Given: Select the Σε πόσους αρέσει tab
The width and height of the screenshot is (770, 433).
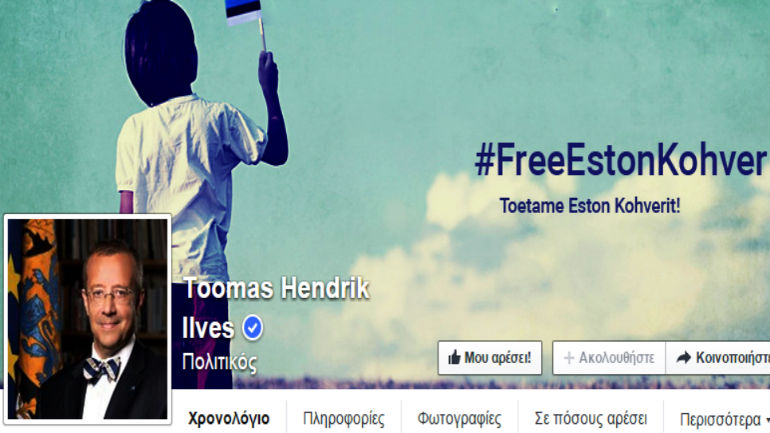Looking at the screenshot, I should pyautogui.click(x=591, y=418).
